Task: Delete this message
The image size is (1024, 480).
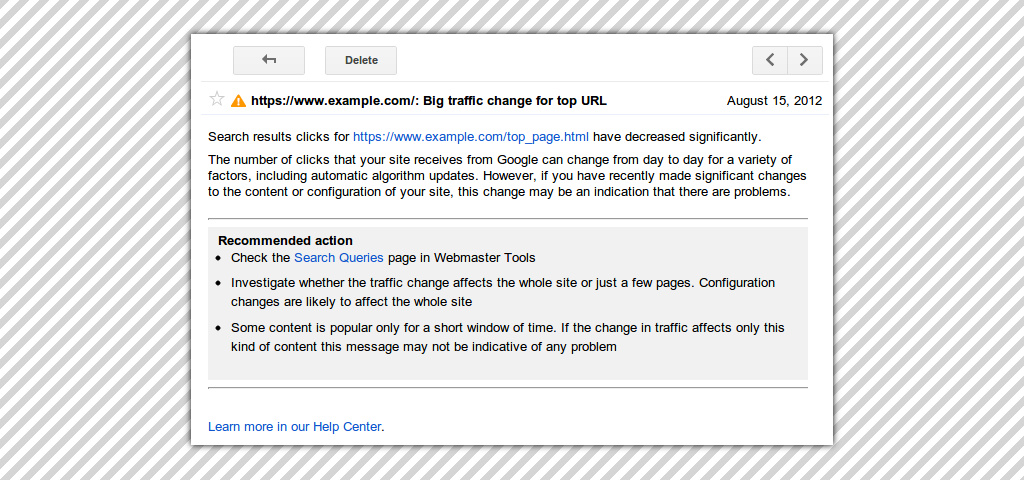Action: coord(361,60)
